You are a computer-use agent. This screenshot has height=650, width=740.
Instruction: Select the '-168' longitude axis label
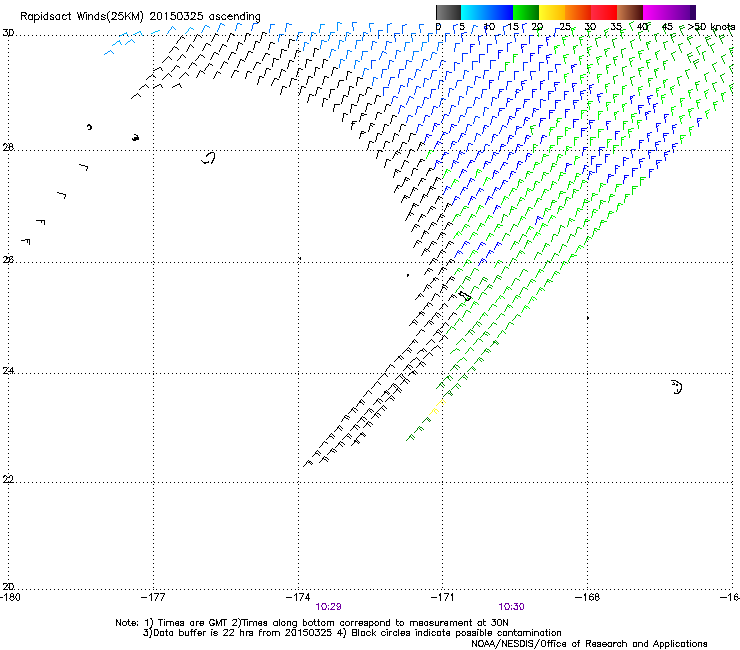click(x=588, y=597)
